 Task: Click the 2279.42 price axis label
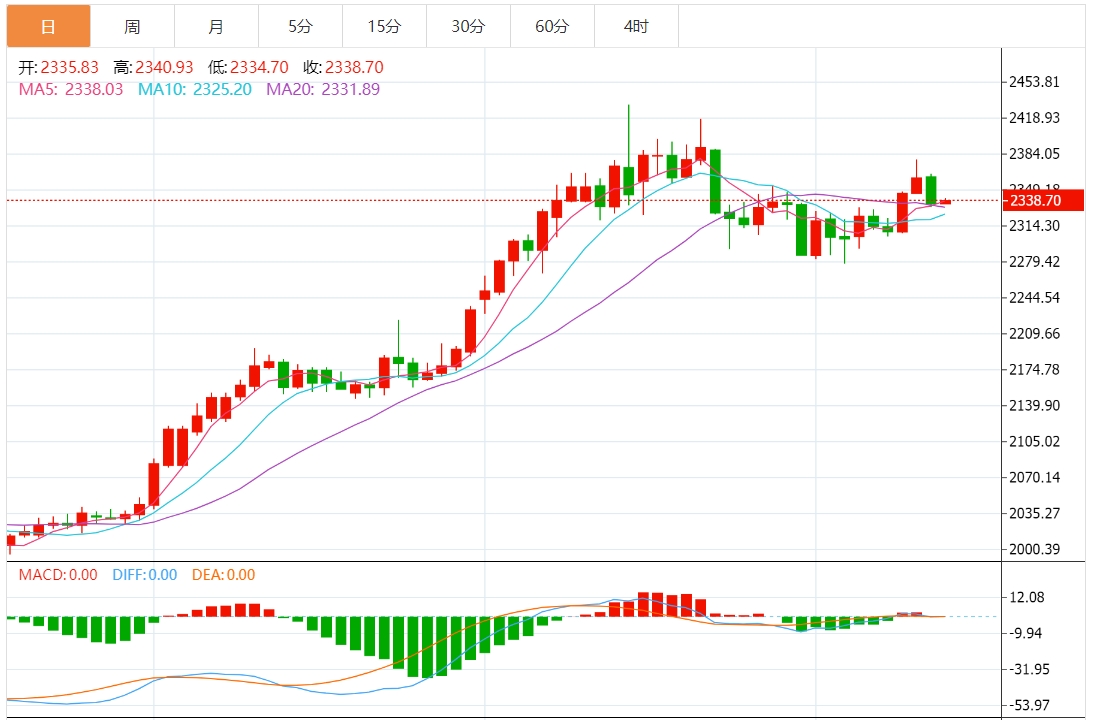pyautogui.click(x=1034, y=262)
